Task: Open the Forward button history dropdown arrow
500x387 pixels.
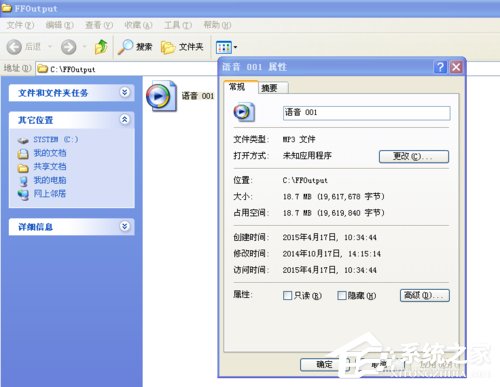Action: [84, 47]
